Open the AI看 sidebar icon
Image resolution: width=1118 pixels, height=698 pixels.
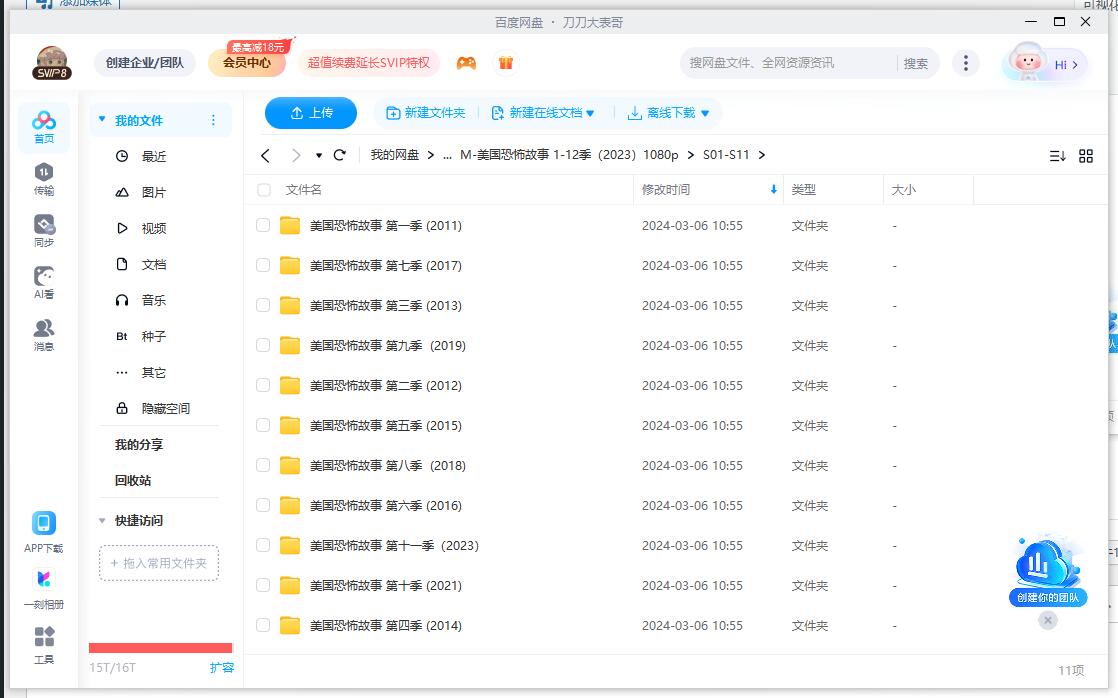point(43,283)
